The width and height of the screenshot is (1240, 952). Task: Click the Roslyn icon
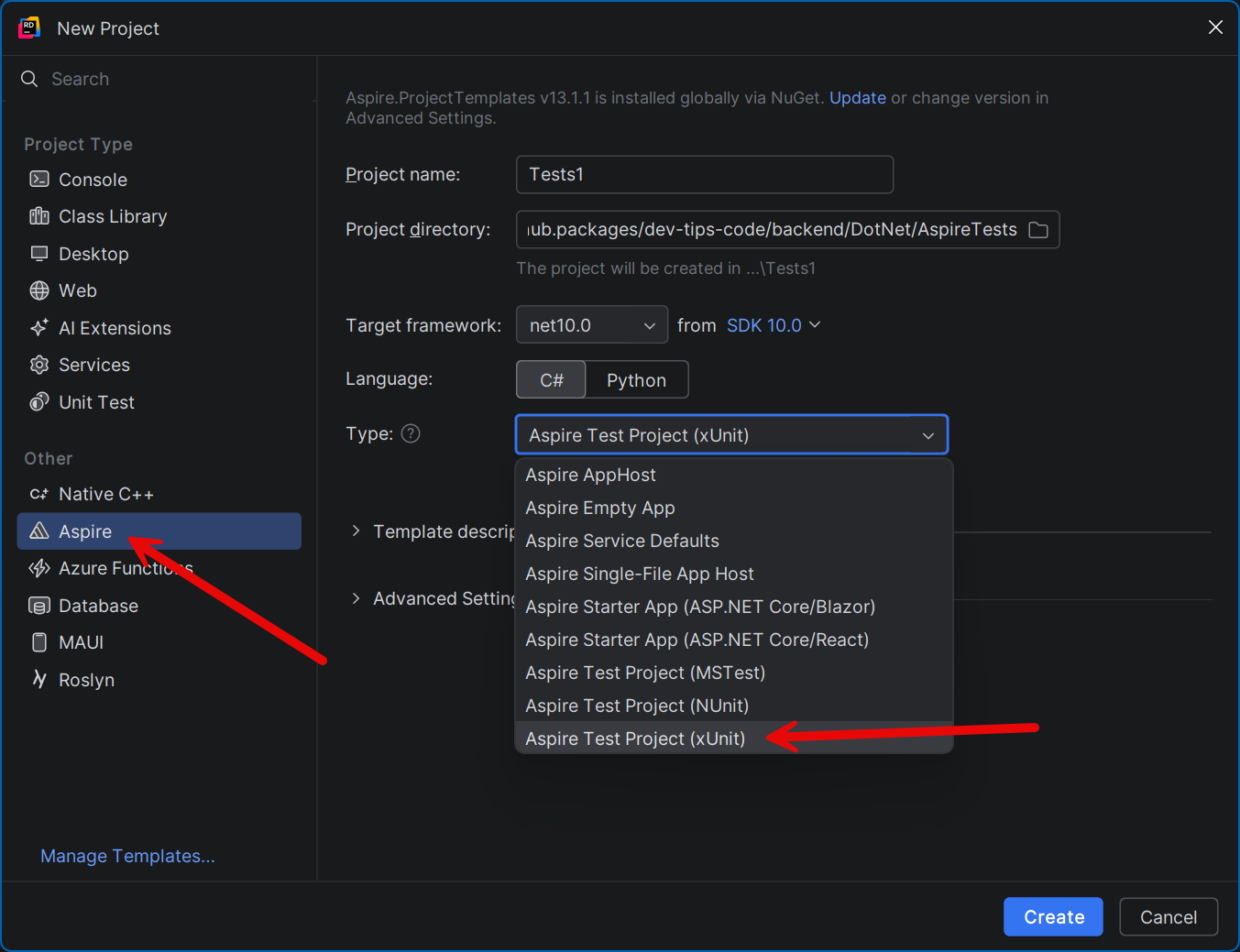[x=39, y=679]
